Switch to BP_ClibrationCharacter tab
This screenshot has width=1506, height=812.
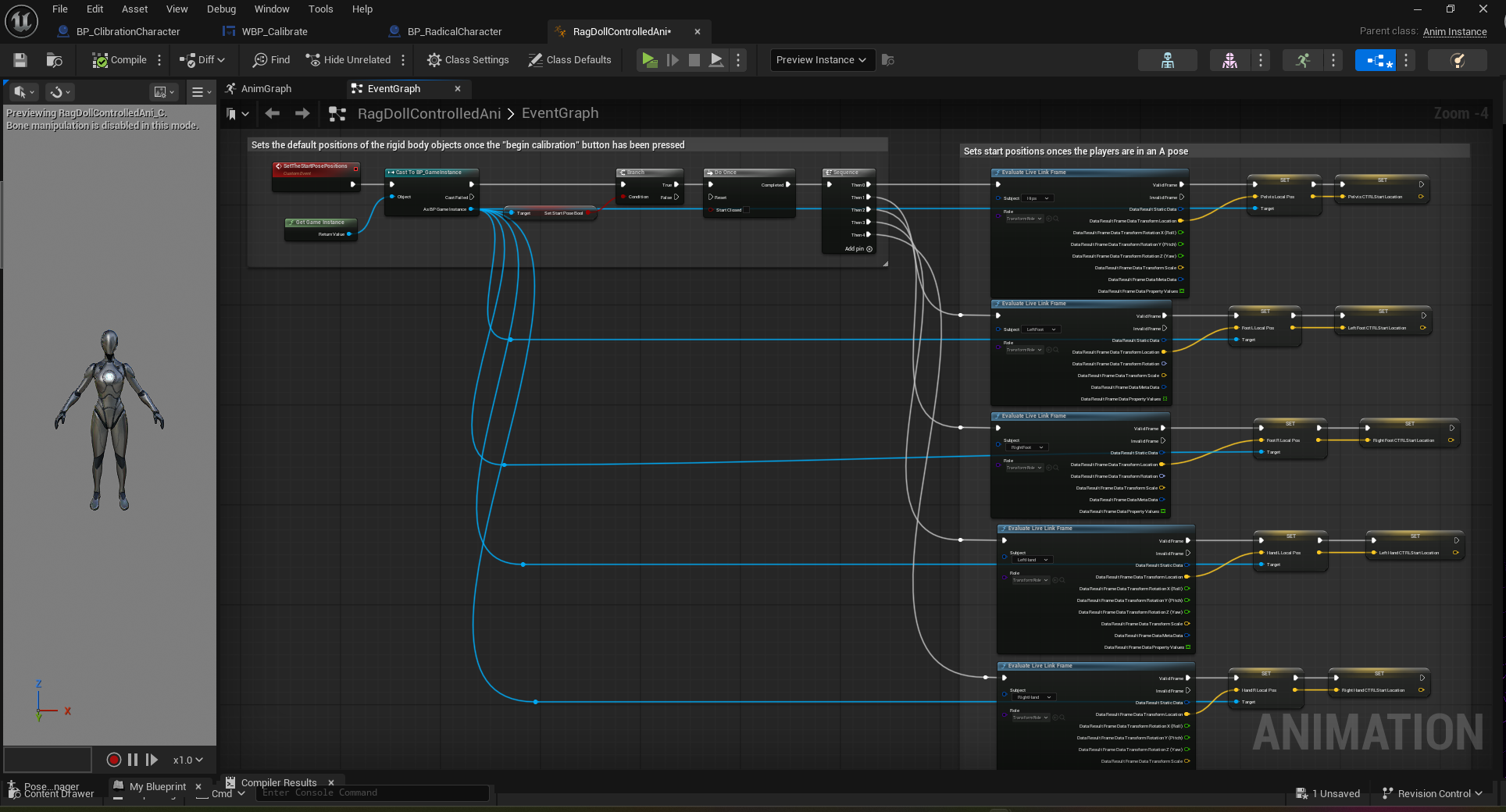pos(128,32)
